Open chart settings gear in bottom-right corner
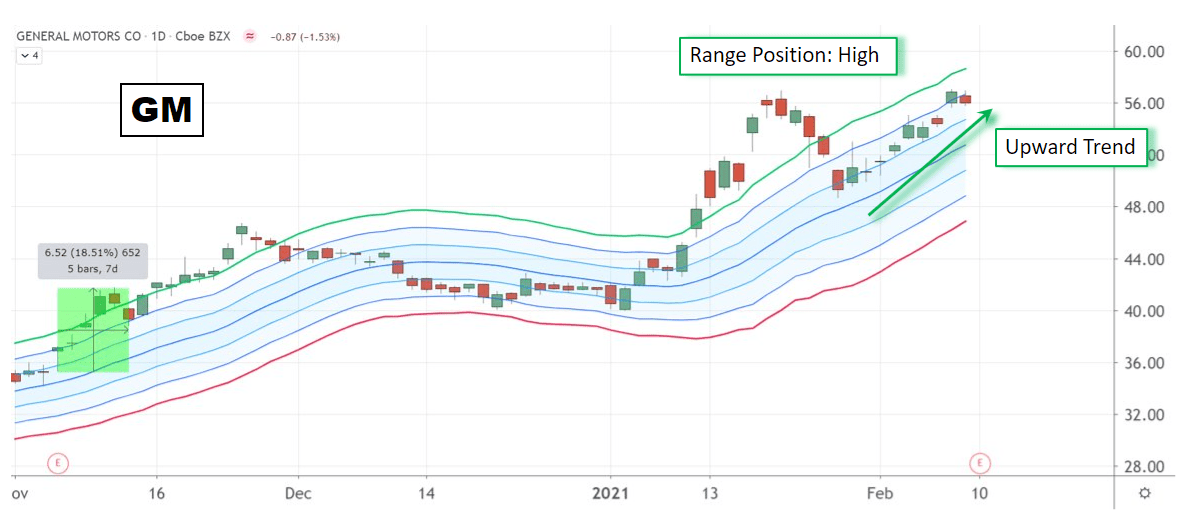Viewport: 1185px width, 521px height. (x=1144, y=494)
